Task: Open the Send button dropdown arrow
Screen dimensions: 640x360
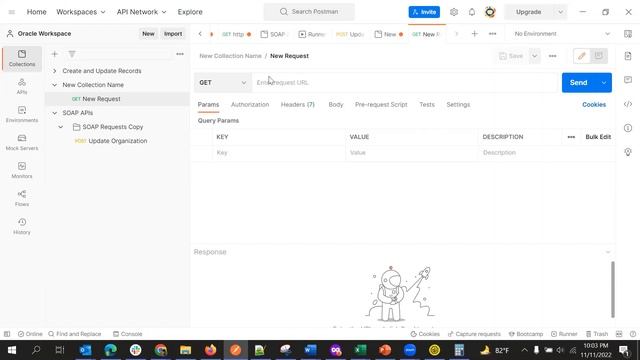Action: pos(604,82)
